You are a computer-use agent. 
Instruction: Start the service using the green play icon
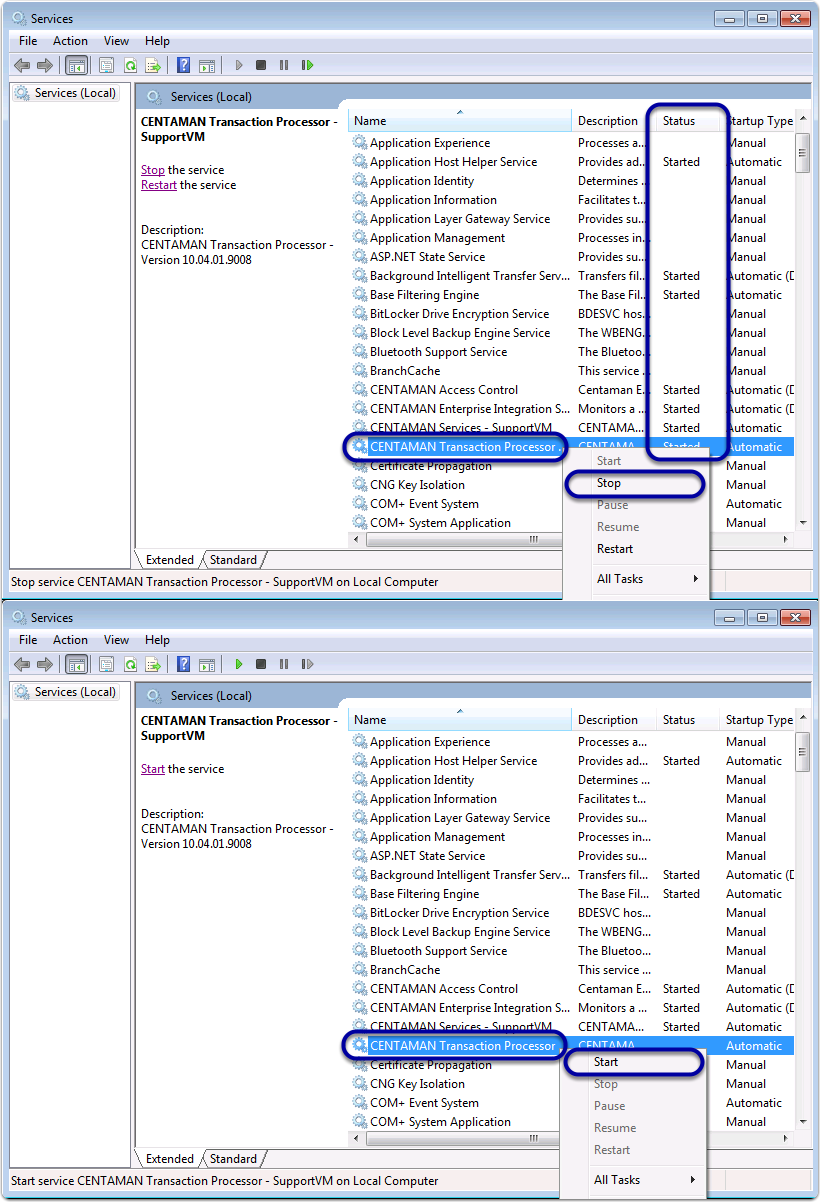coord(238,664)
